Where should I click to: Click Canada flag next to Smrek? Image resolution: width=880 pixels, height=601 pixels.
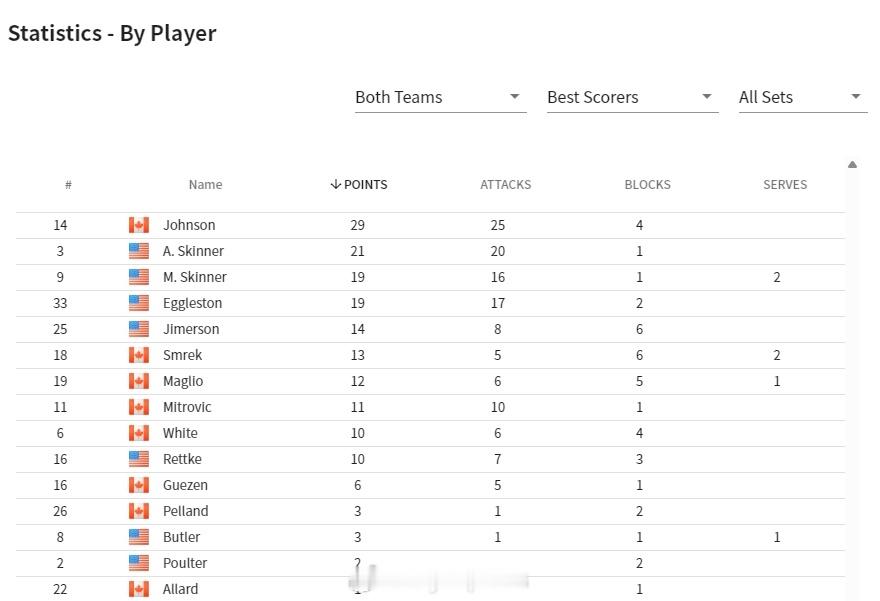coord(139,355)
